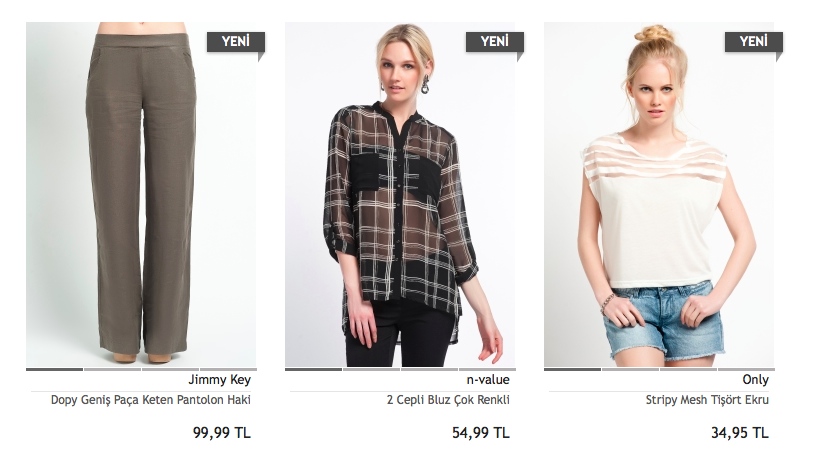Screen dimensions: 814x451
Task: Open the khaki wide-leg trousers product photo
Action: [141, 195]
